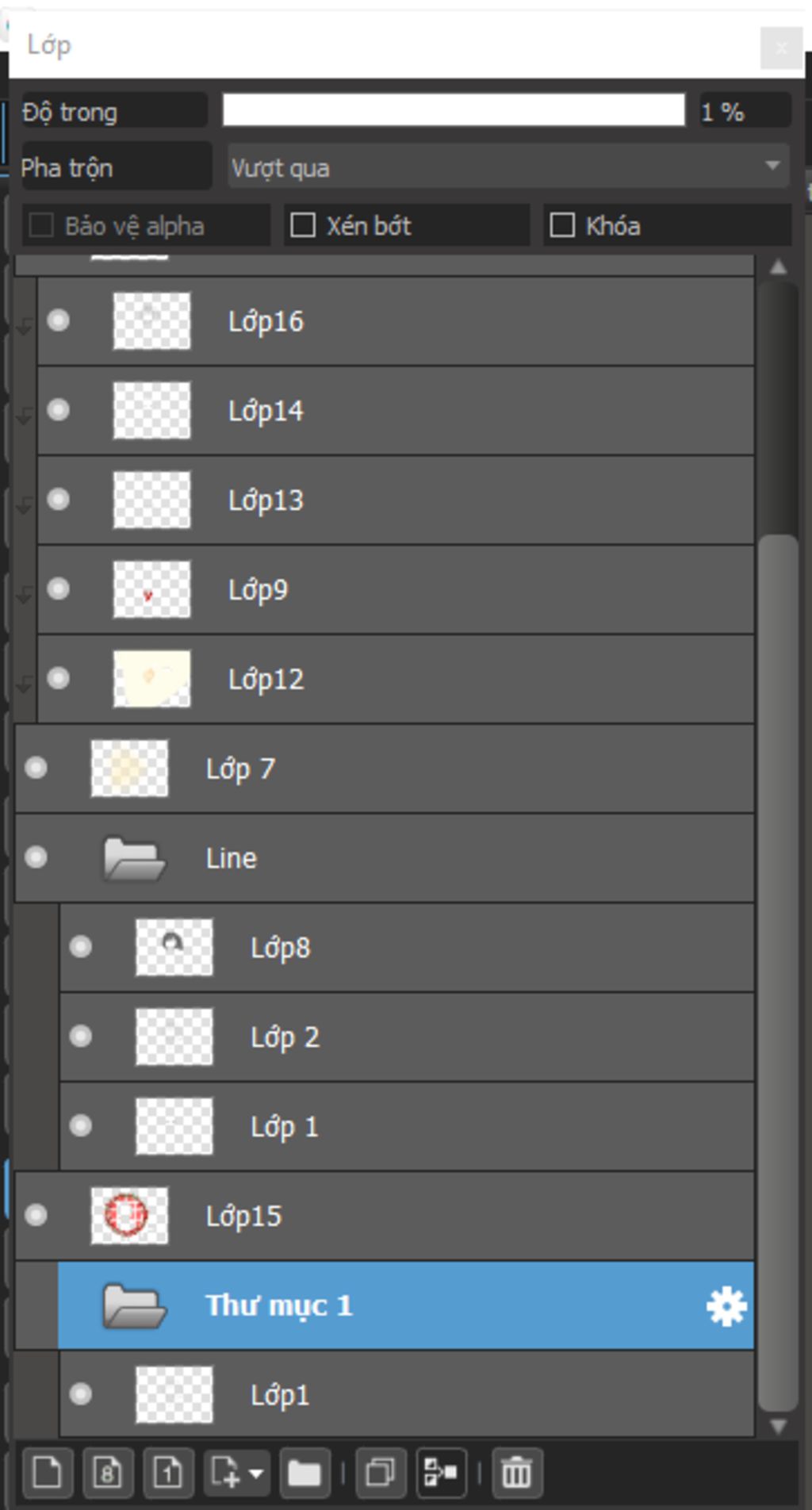Screen dimensions: 812x1510
Task: Open the Vượt qua blend mode dropdown
Action: click(507, 167)
